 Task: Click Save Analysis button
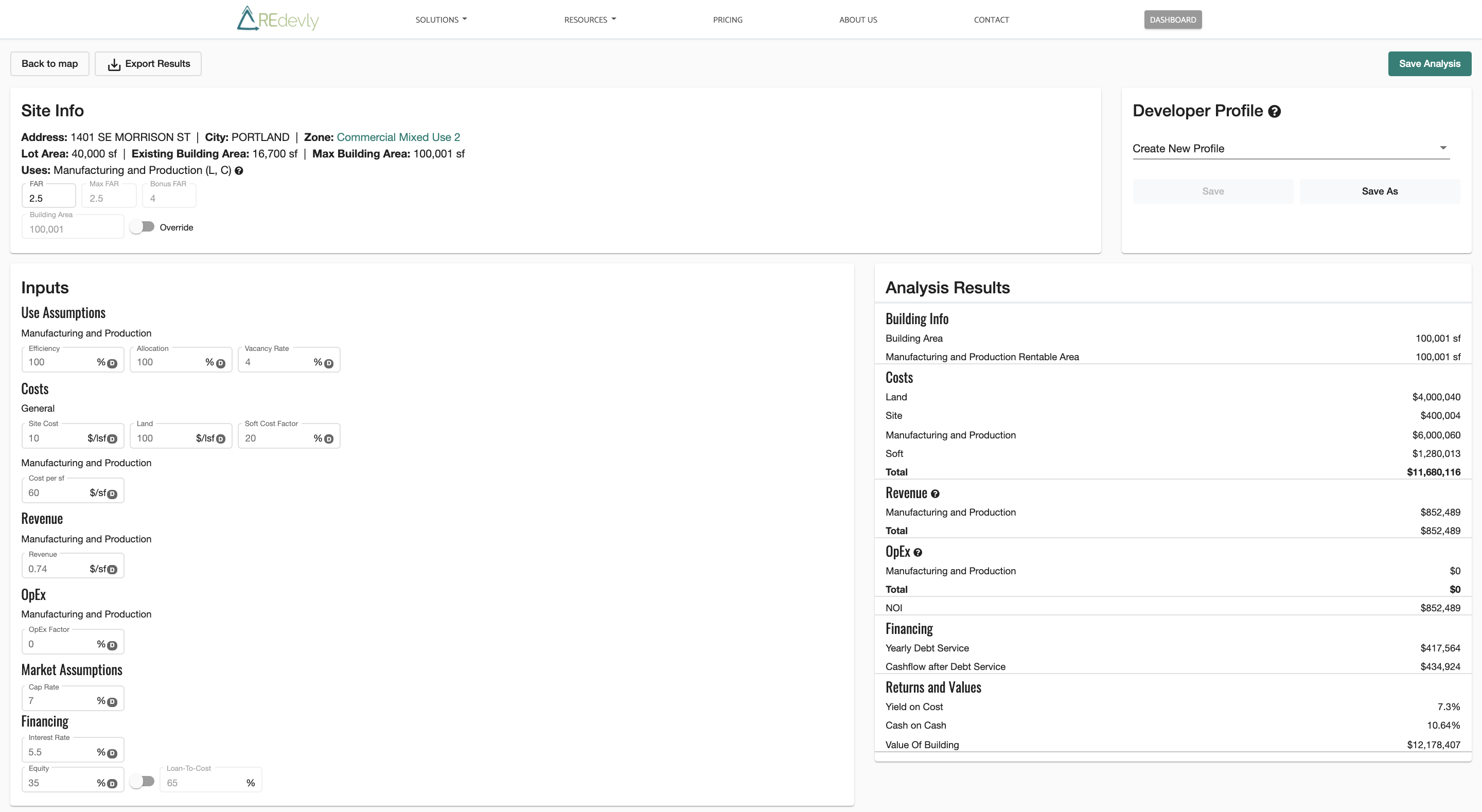coord(1429,63)
